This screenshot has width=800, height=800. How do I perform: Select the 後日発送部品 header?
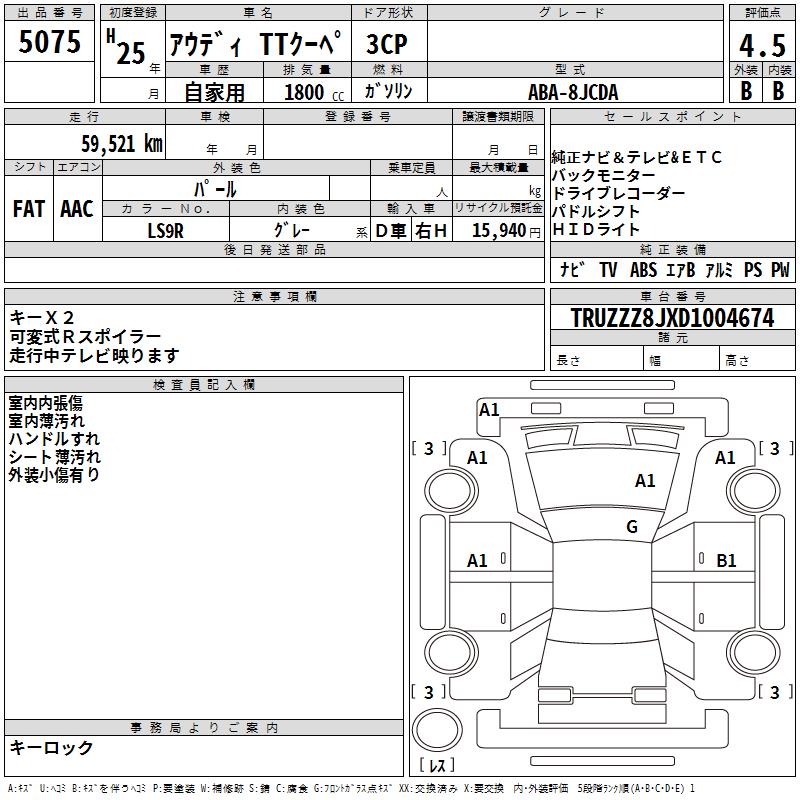coord(275,249)
